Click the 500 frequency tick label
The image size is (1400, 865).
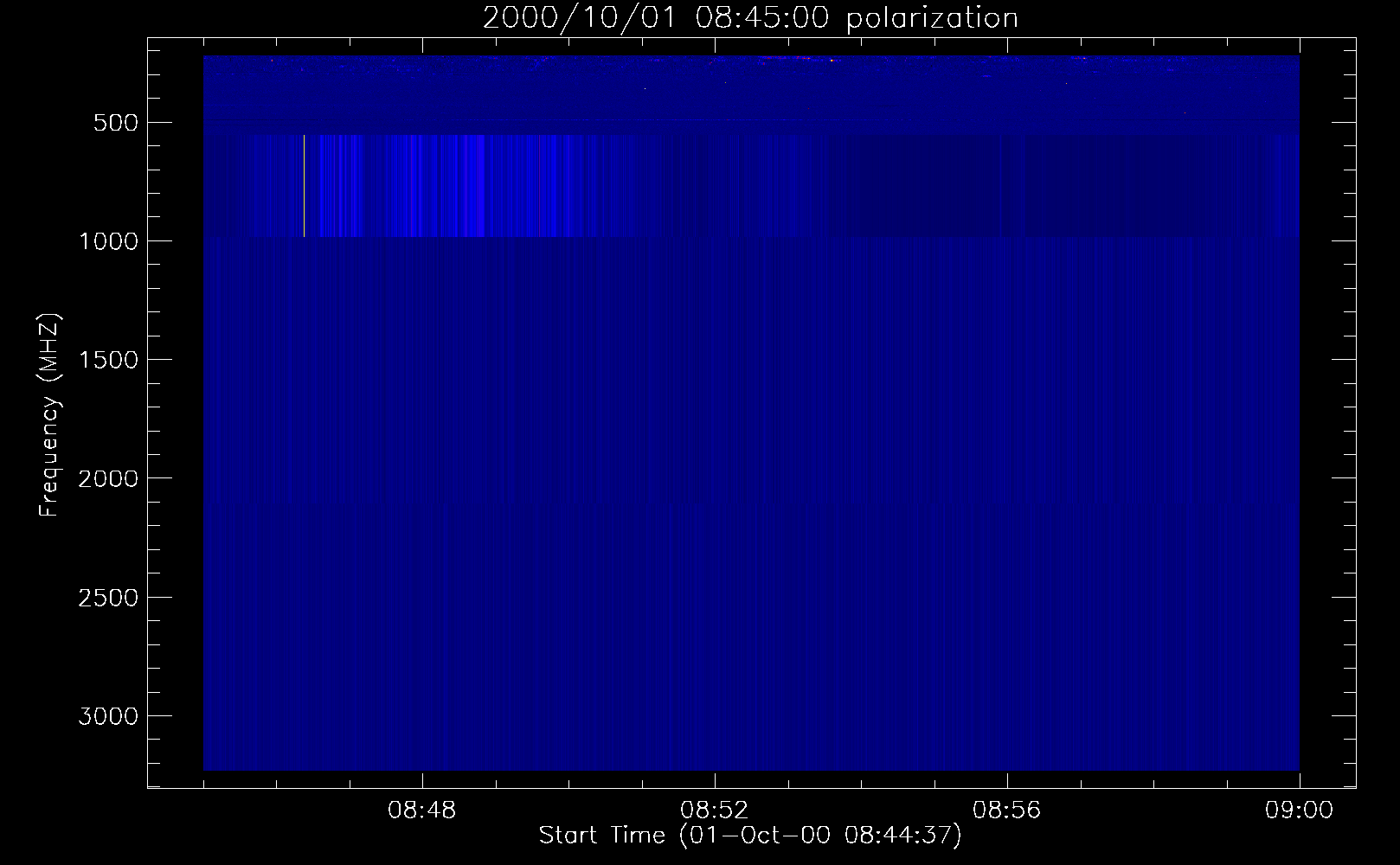[x=117, y=123]
